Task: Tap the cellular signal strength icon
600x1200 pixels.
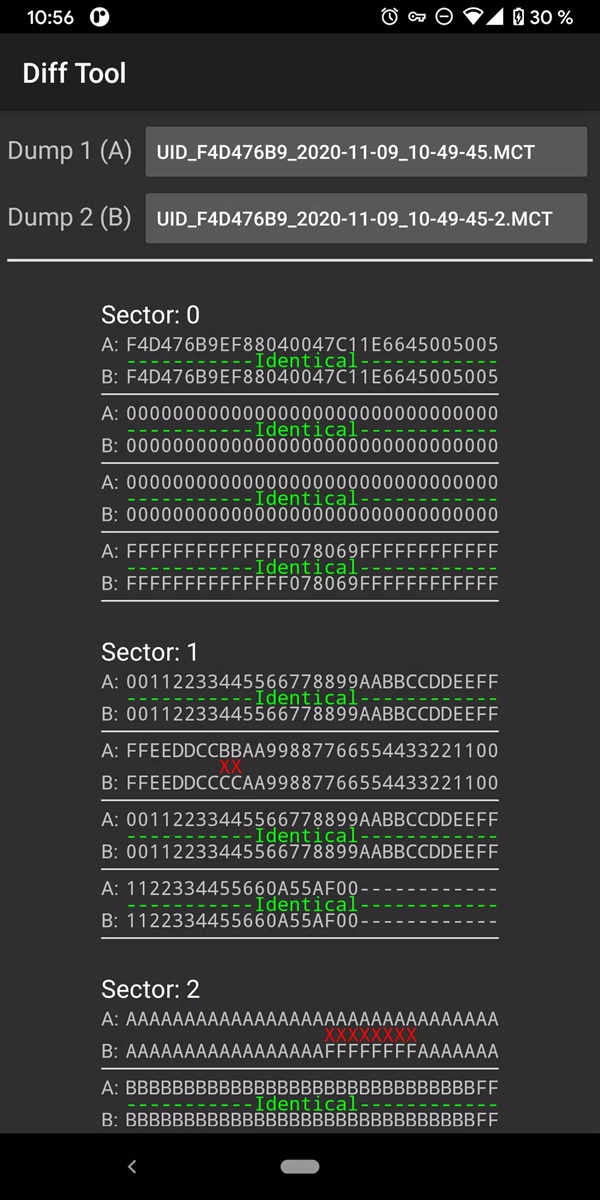Action: [x=497, y=16]
